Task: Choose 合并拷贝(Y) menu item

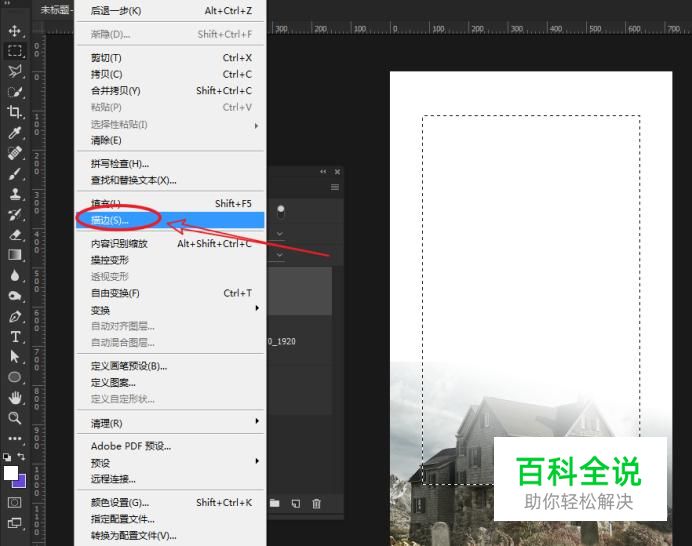Action: click(x=171, y=90)
